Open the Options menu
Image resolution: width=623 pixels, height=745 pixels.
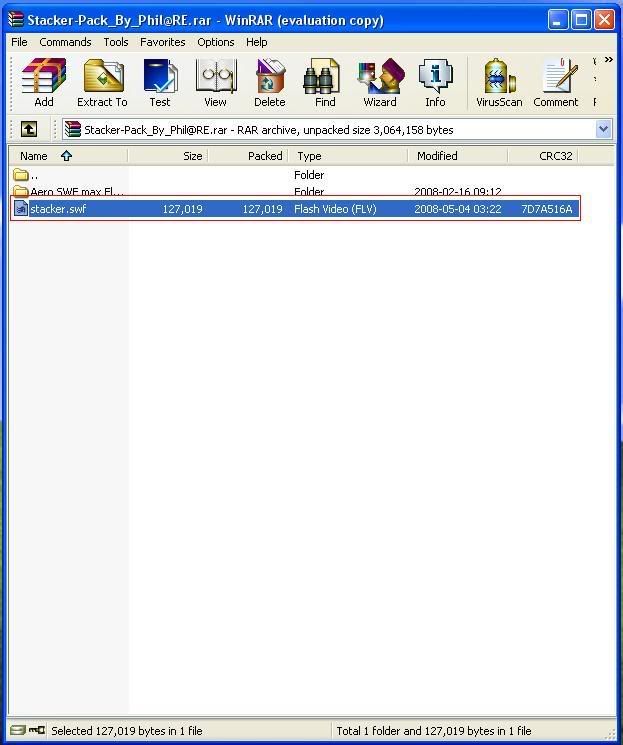pyautogui.click(x=216, y=42)
